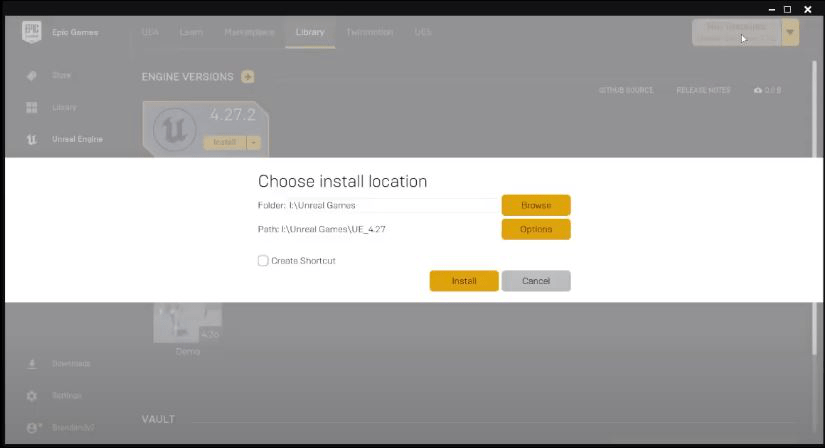
Task: Click the Create Shortcut label text
Action: tap(304, 261)
